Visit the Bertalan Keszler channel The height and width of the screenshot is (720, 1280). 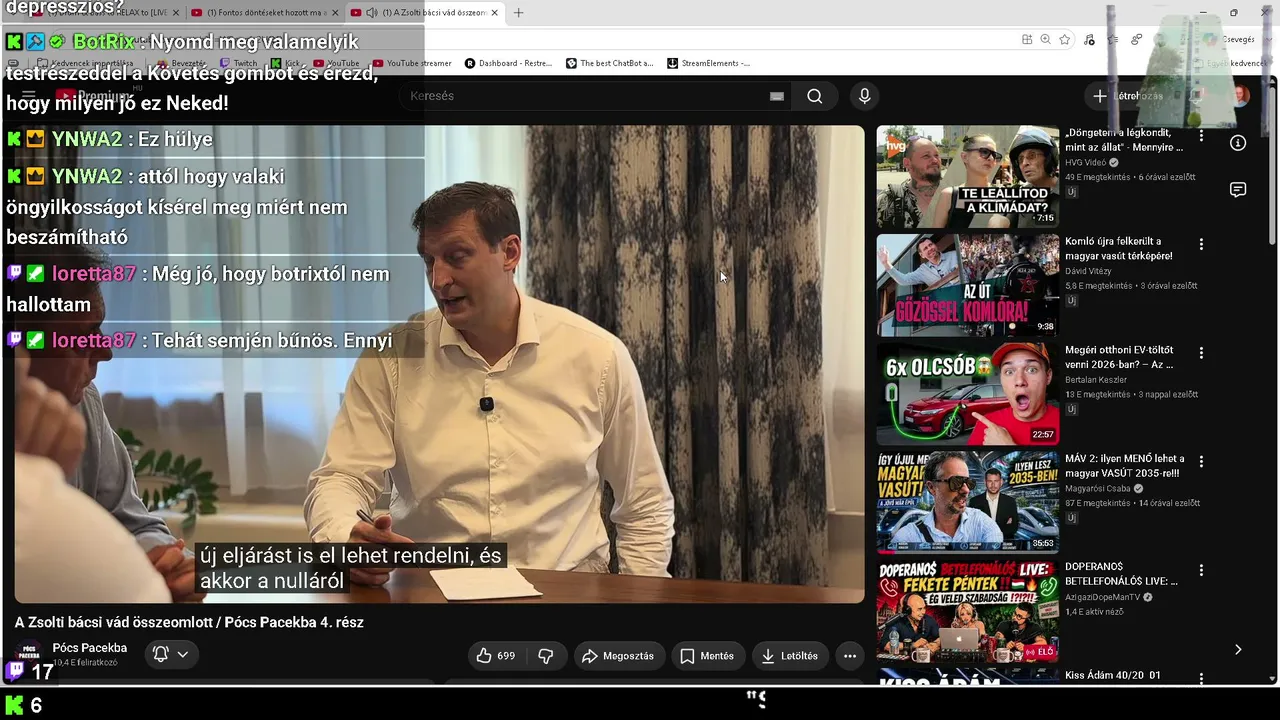pos(1096,380)
